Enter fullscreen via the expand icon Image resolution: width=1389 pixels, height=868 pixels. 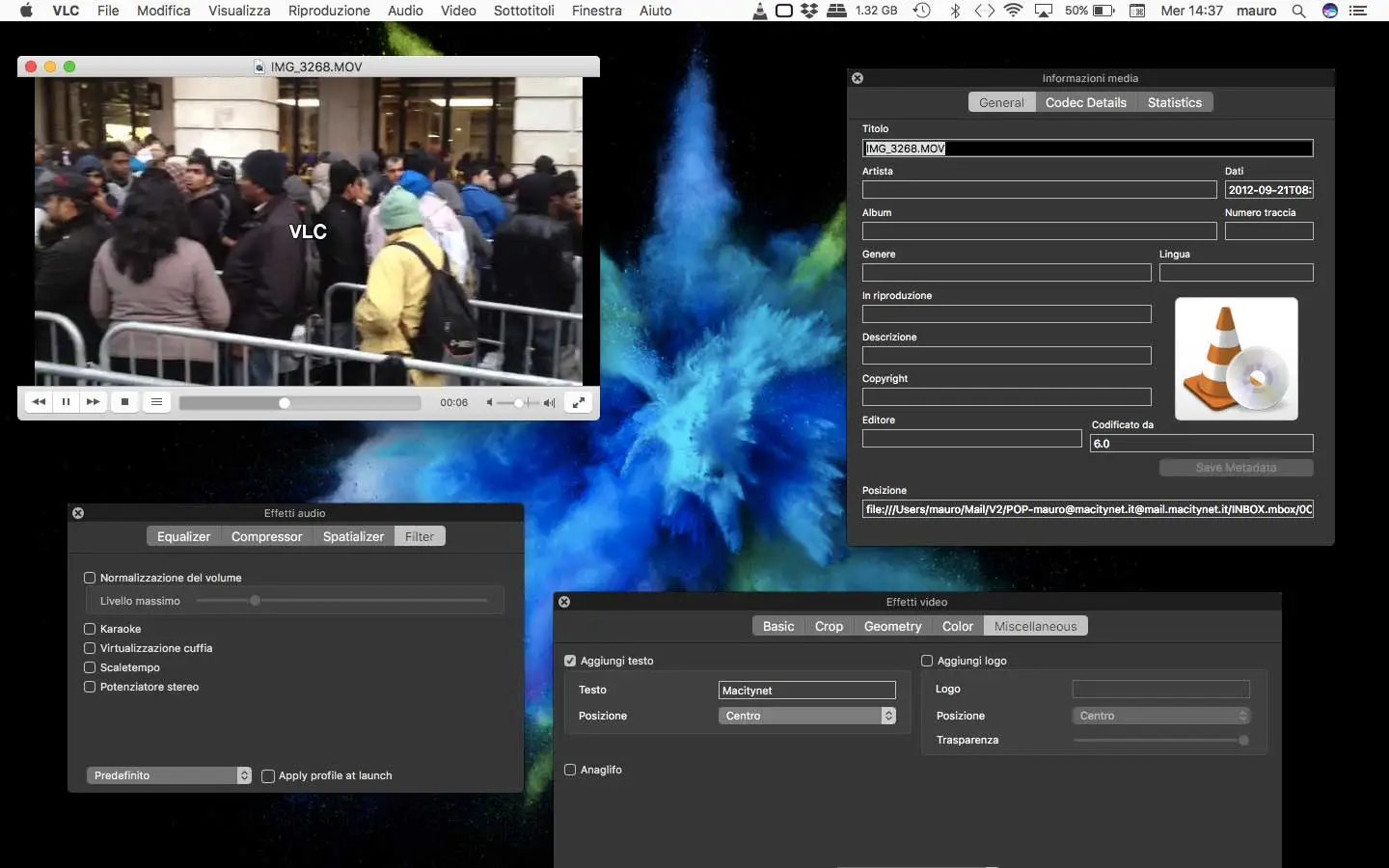tap(578, 402)
